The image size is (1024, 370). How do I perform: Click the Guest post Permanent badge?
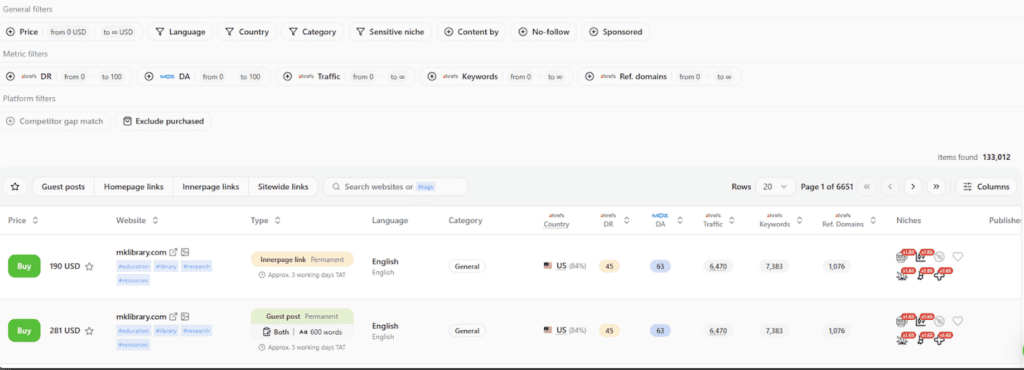302,316
